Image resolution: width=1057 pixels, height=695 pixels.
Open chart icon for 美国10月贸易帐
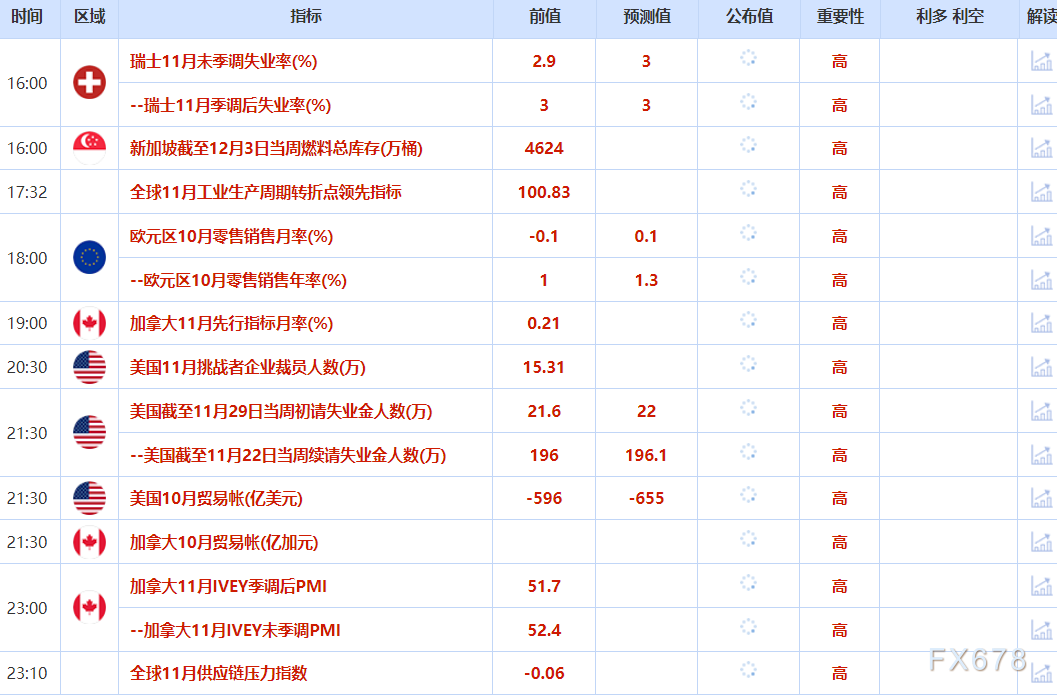(1040, 498)
